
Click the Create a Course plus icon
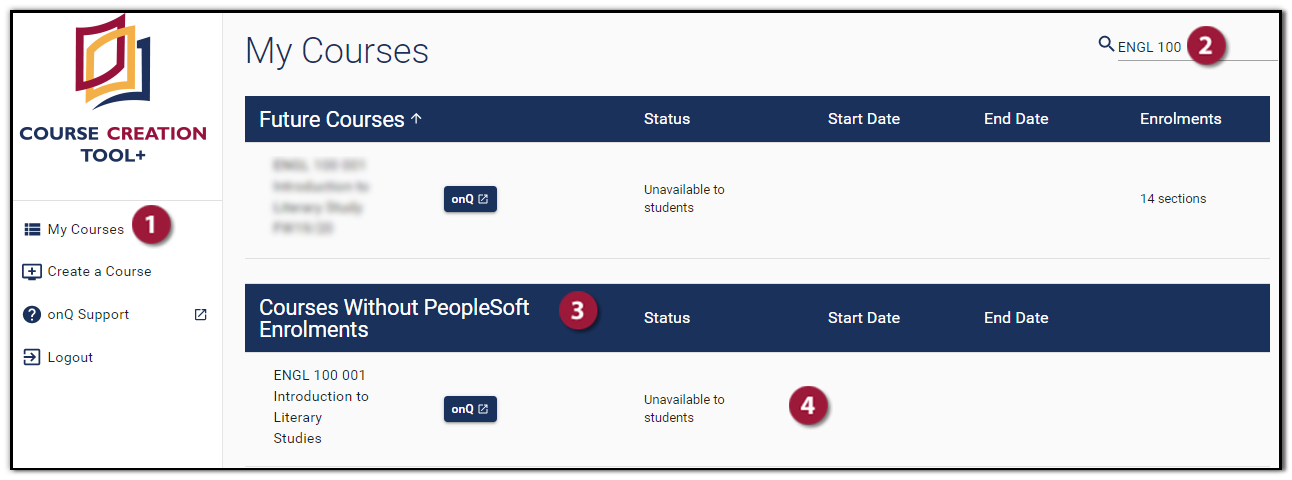coord(32,272)
